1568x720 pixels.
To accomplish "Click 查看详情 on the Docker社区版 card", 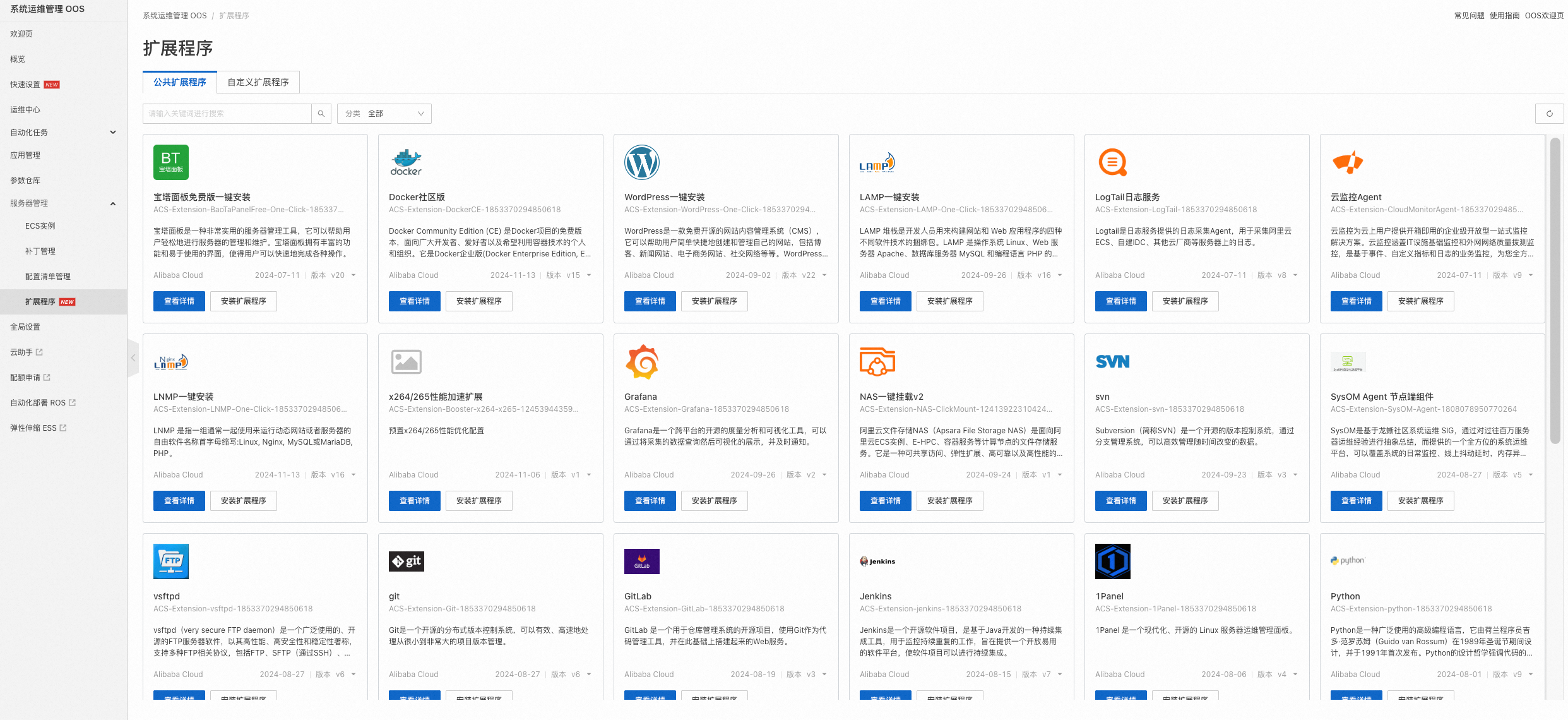I will [414, 301].
